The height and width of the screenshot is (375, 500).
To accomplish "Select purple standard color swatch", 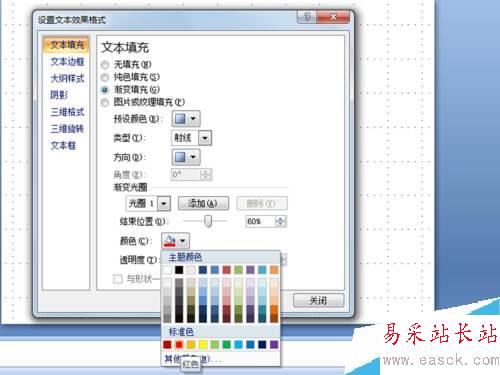I will coord(274,344).
